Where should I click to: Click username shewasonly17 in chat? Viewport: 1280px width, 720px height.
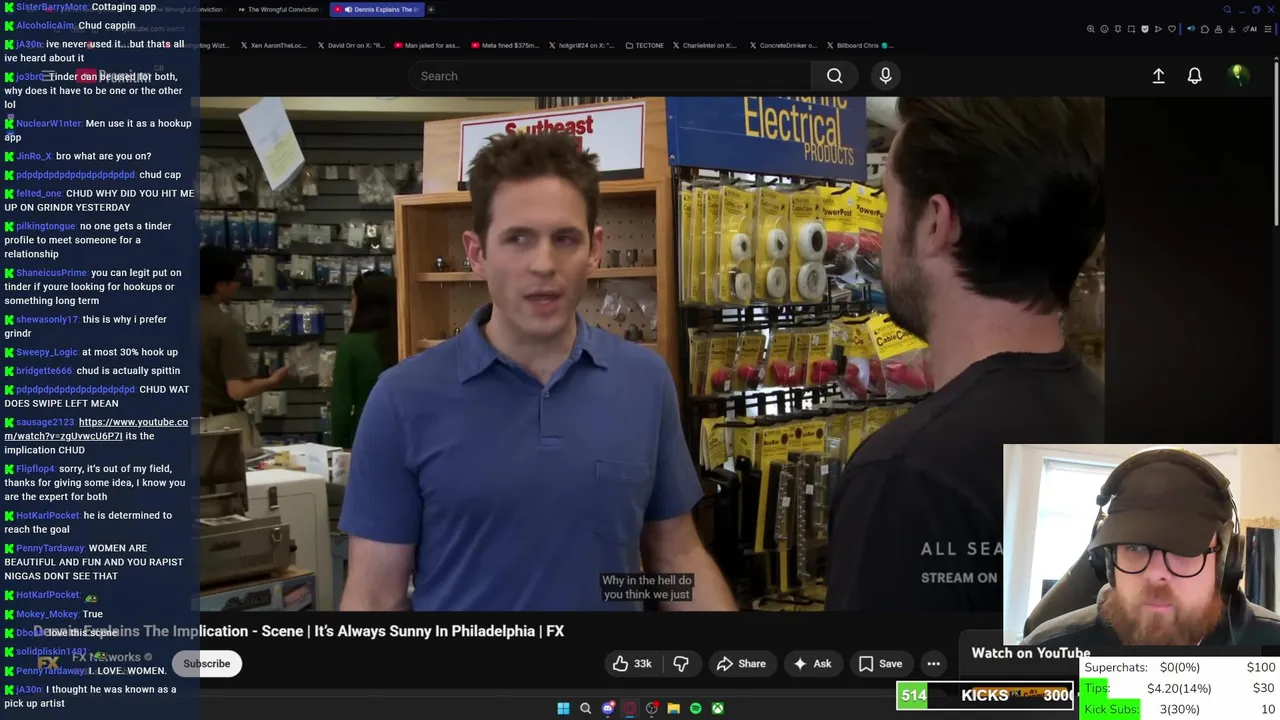pyautogui.click(x=47, y=319)
